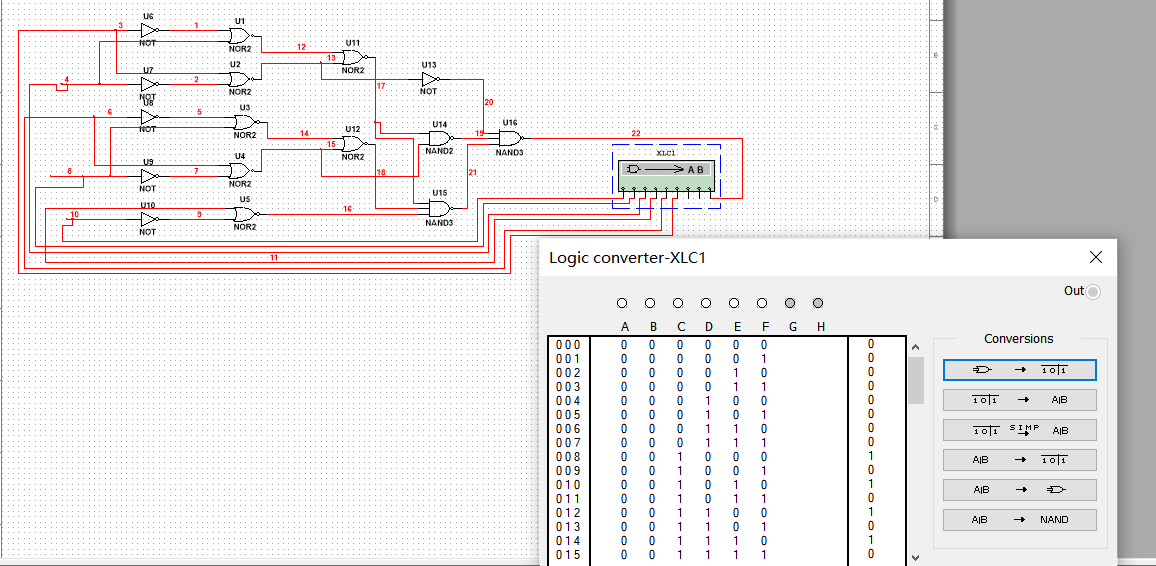The image size is (1156, 566).
Task: Click the truth table scrollbar thumb
Action: [x=916, y=380]
